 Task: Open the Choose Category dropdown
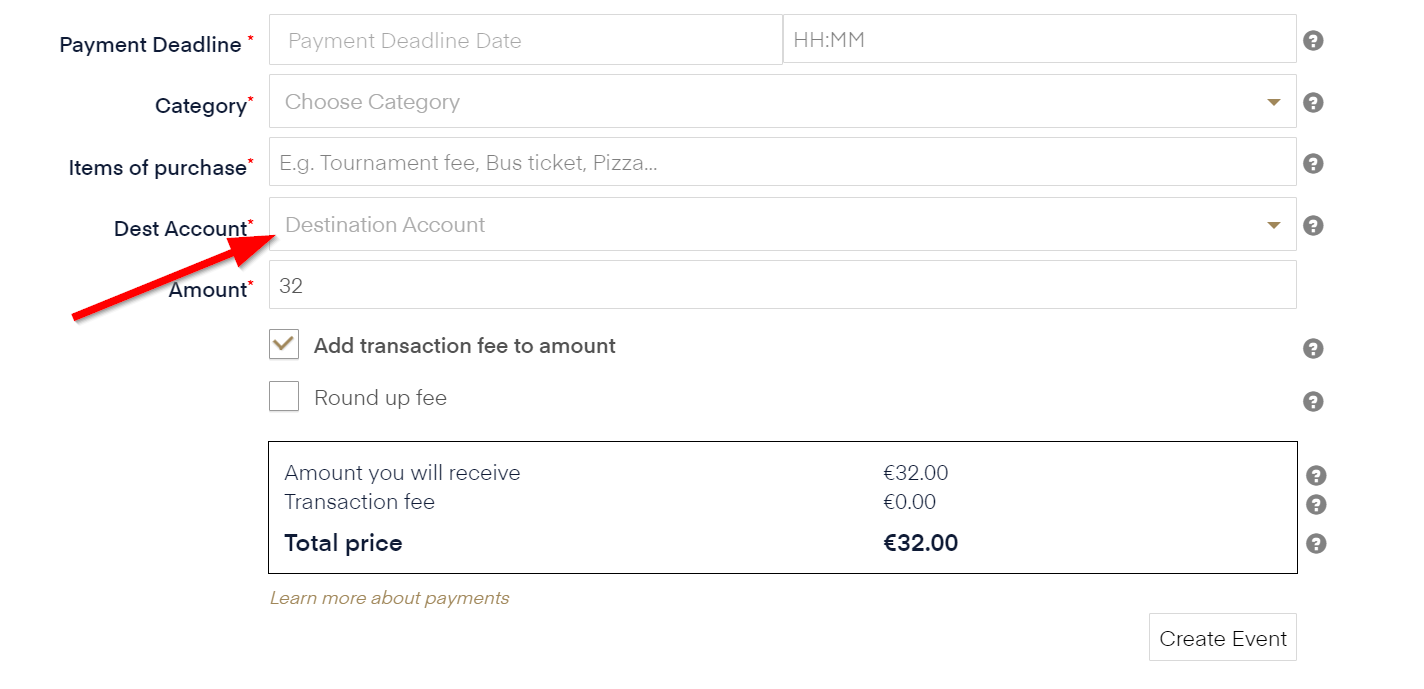click(760, 102)
